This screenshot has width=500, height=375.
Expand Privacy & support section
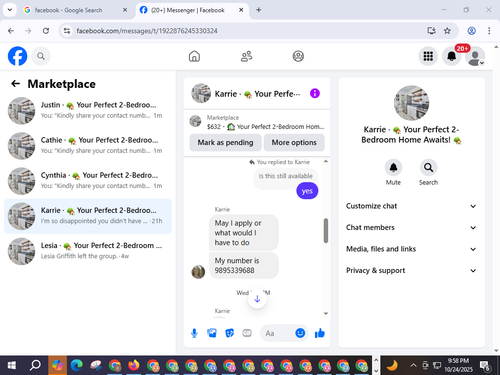coord(411,270)
